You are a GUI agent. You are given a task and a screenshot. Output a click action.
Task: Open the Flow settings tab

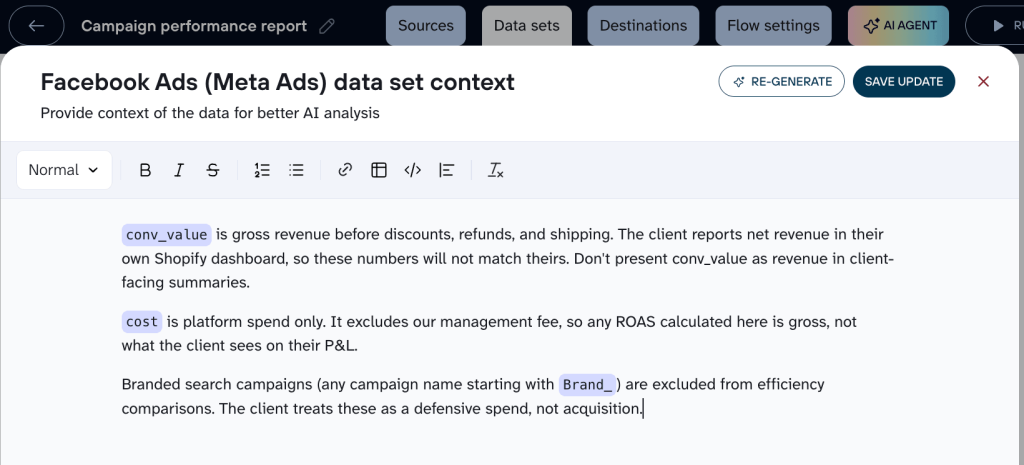click(x=773, y=26)
